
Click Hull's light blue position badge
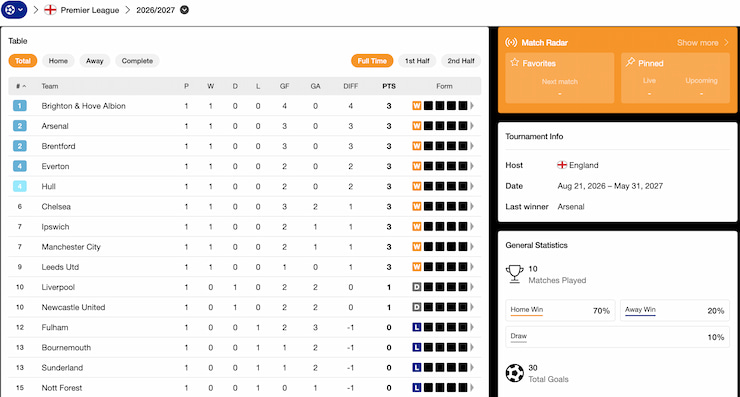[x=20, y=186]
